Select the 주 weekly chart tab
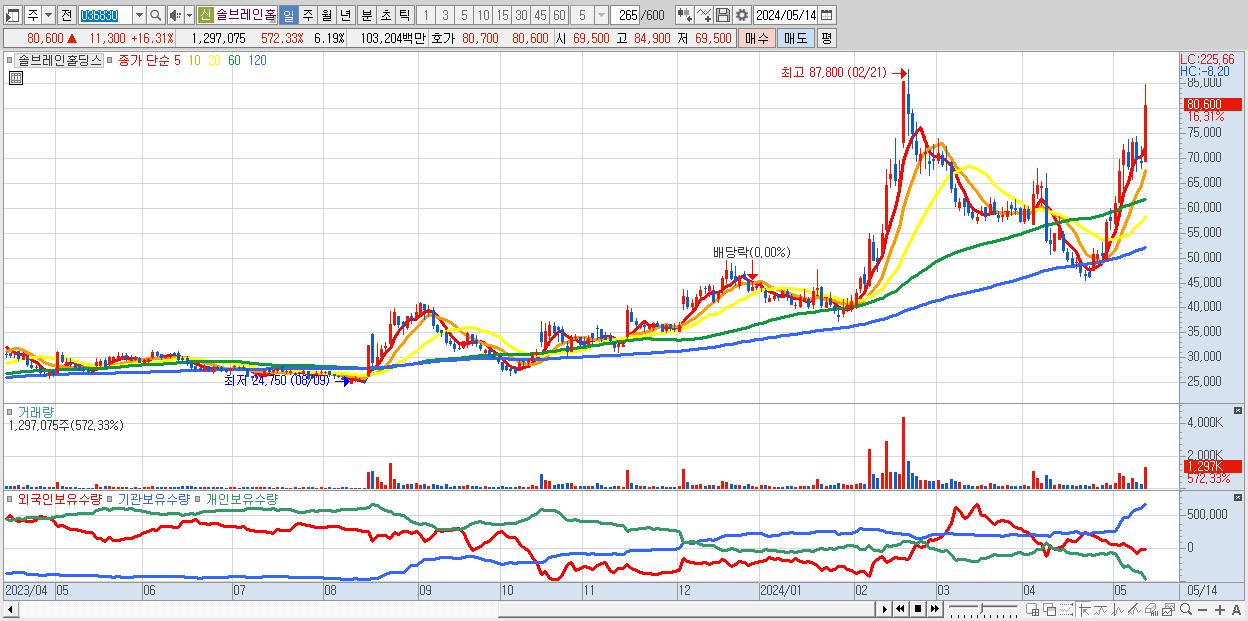The image size is (1248, 621). (x=307, y=15)
